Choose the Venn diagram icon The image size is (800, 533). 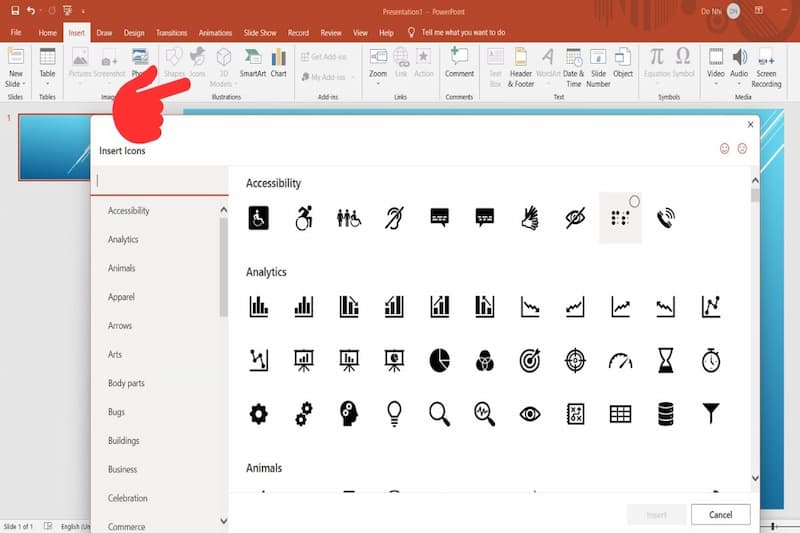point(484,361)
